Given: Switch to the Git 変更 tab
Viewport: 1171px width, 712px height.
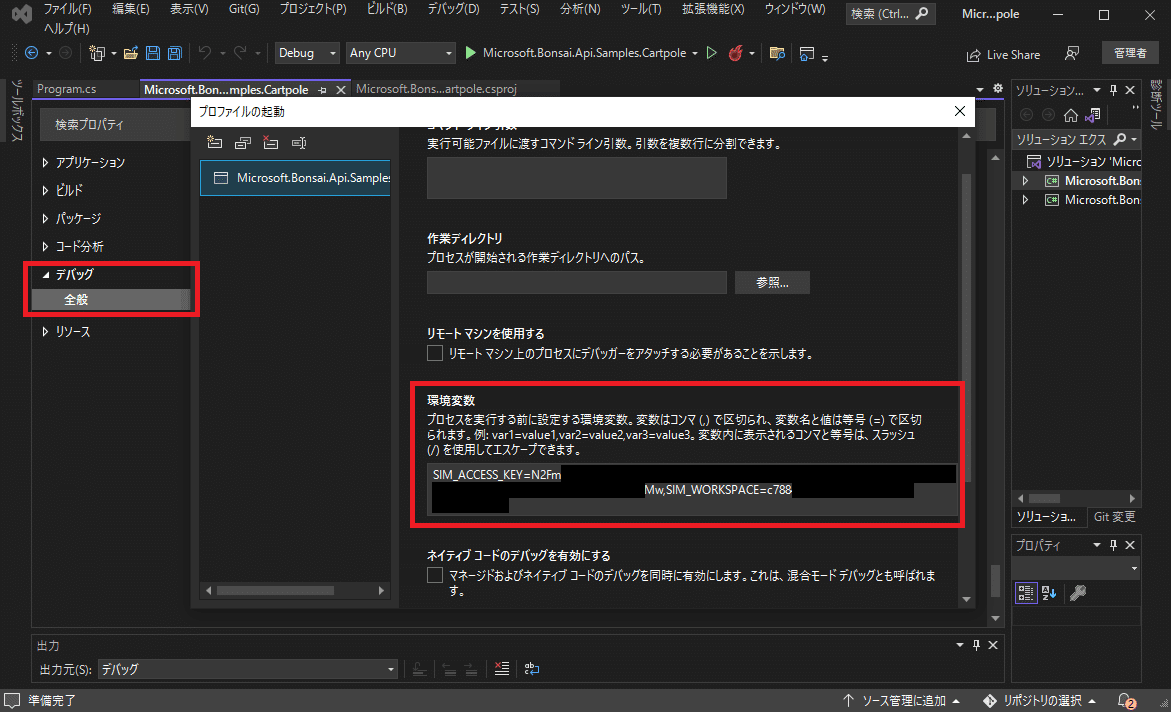Looking at the screenshot, I should (x=1114, y=516).
